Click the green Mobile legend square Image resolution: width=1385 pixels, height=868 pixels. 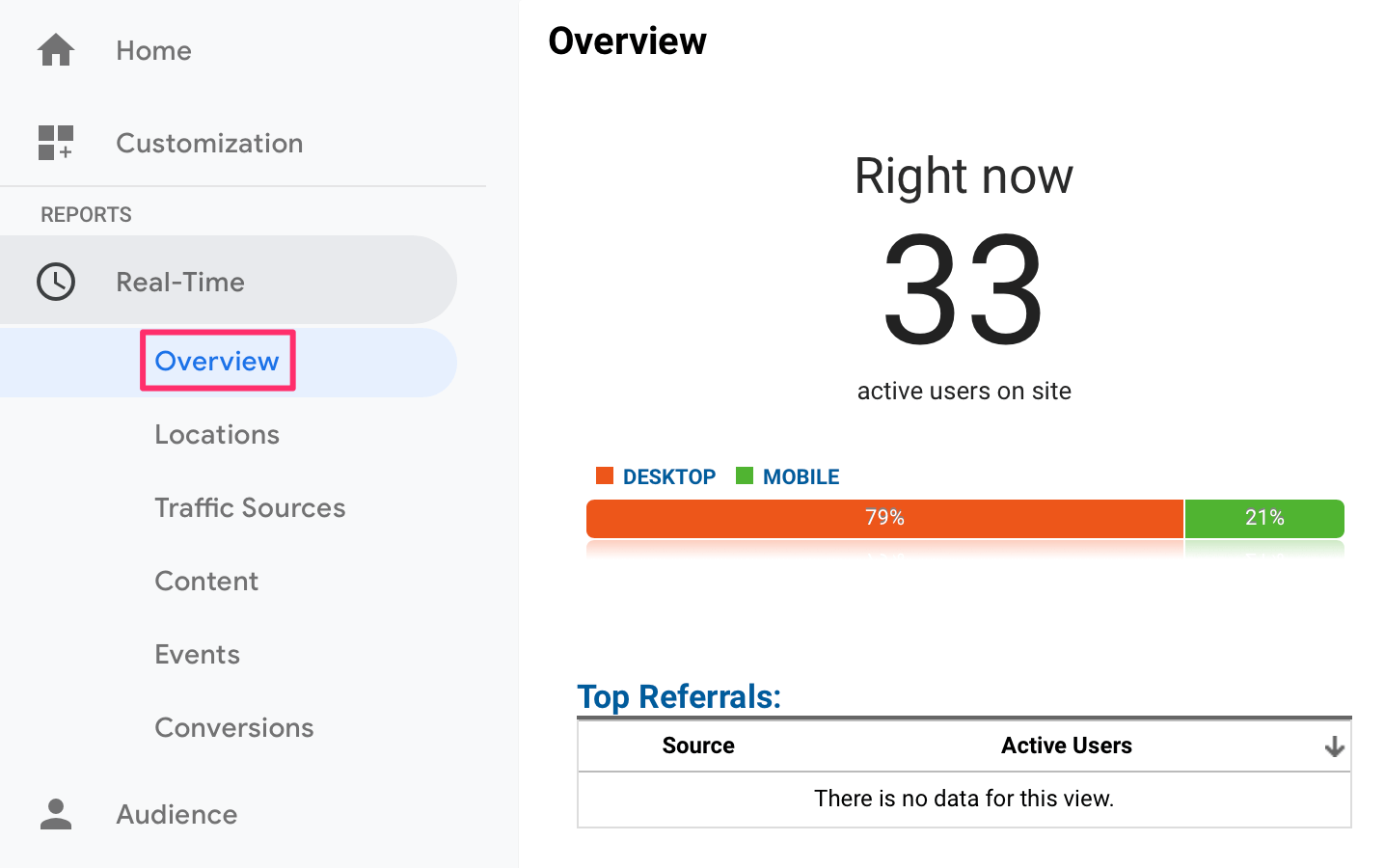click(x=745, y=475)
